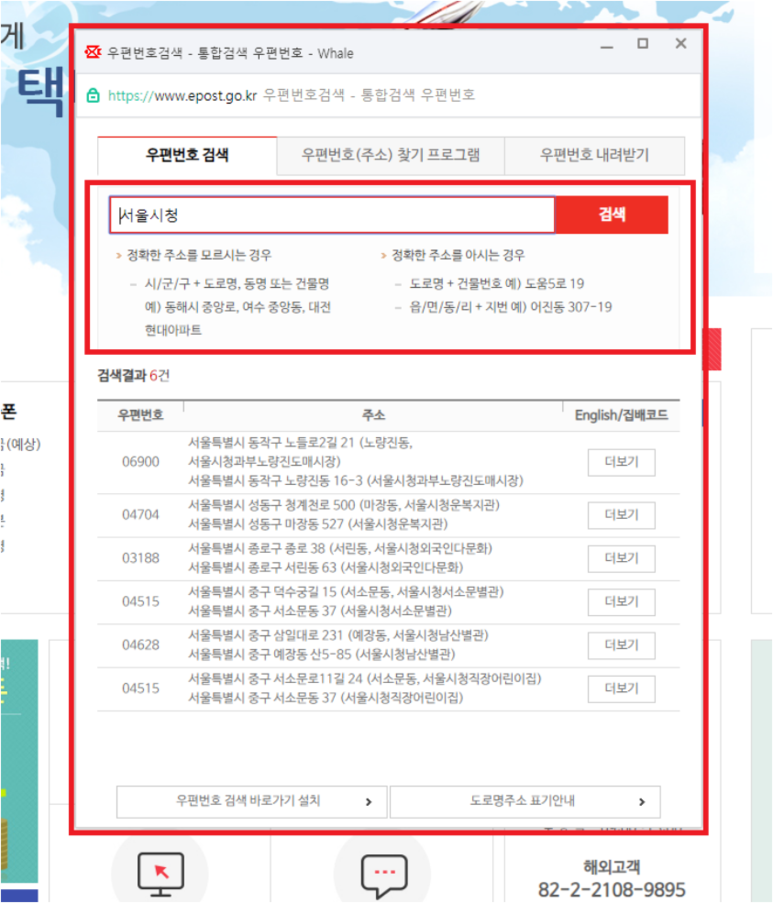Click the page URL www.epost.go.kr

click(x=182, y=96)
